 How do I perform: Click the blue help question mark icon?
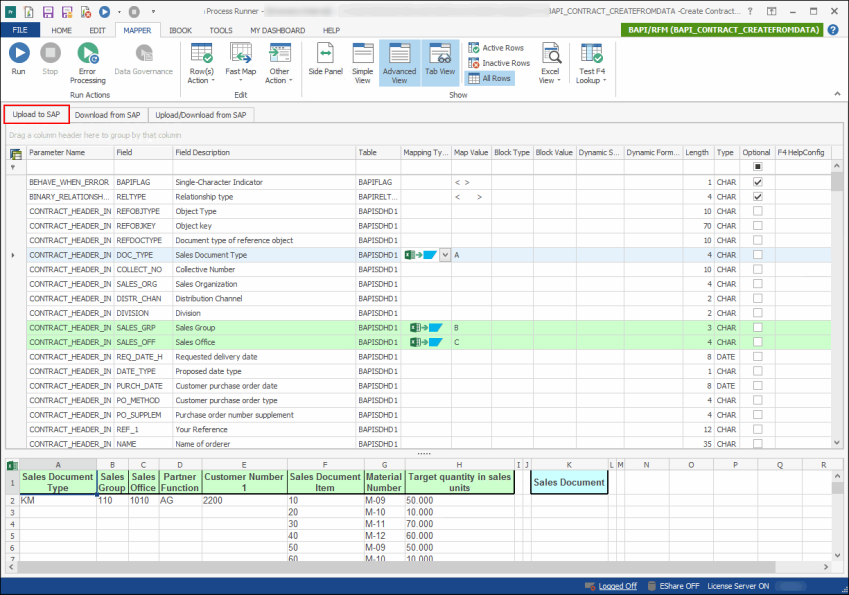[x=833, y=30]
